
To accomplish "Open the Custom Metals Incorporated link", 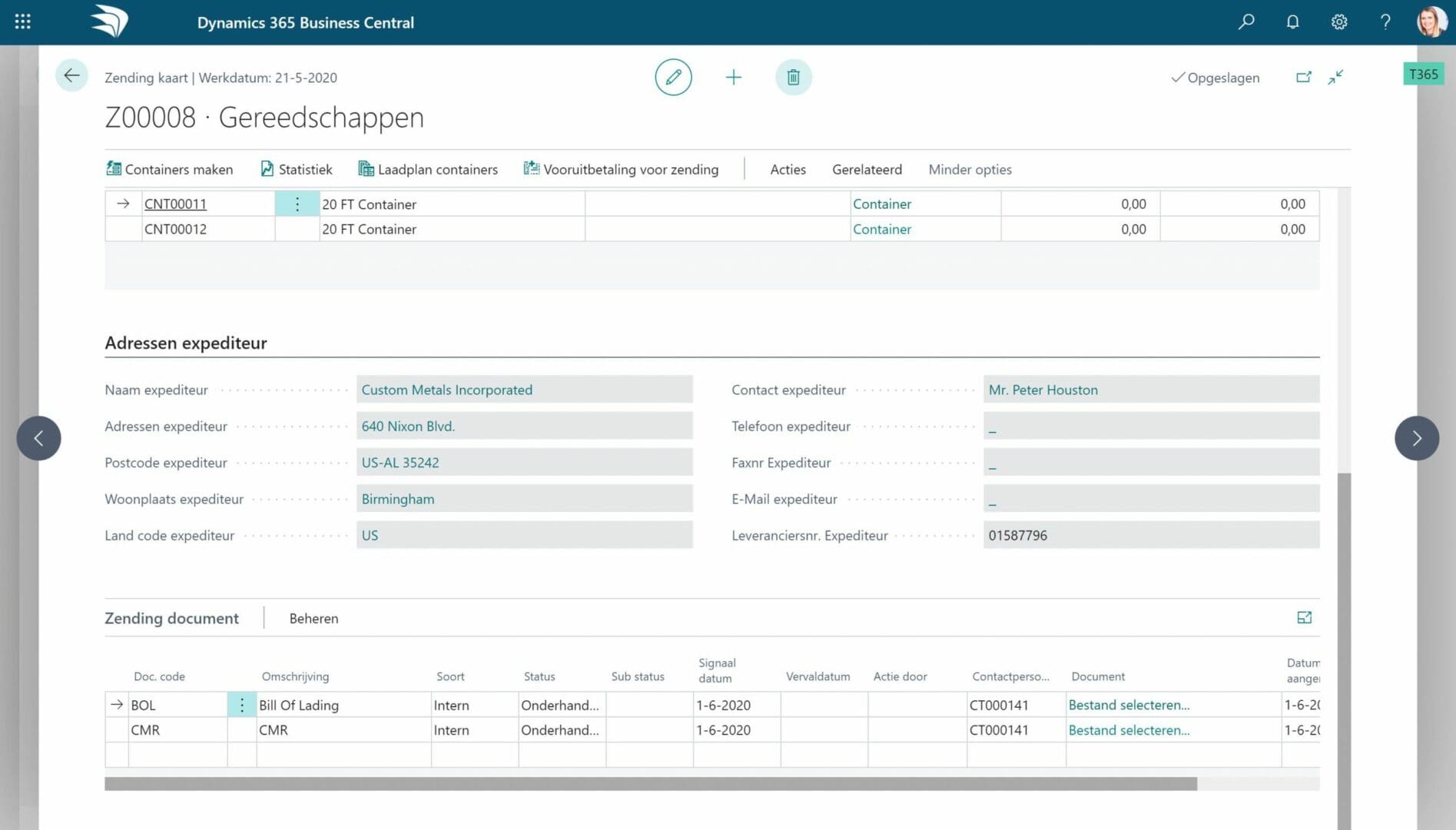I will point(446,390).
